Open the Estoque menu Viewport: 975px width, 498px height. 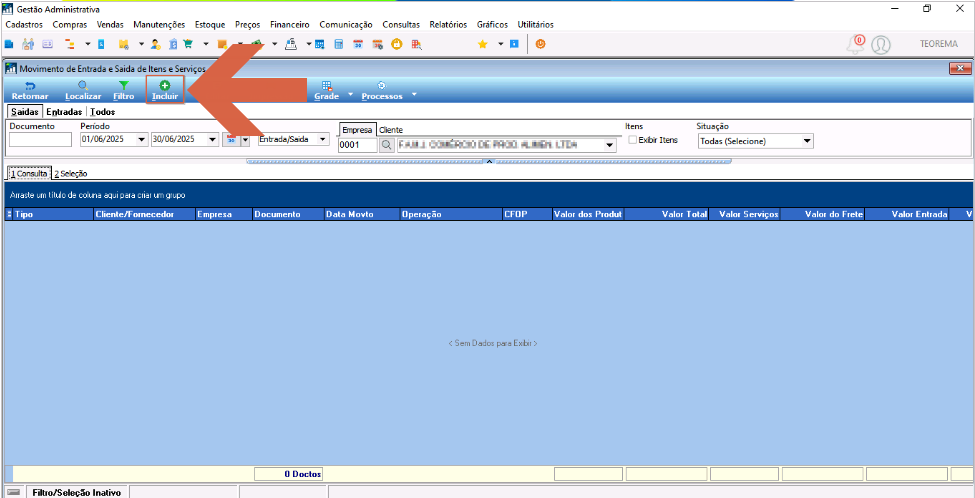pyautogui.click(x=210, y=25)
